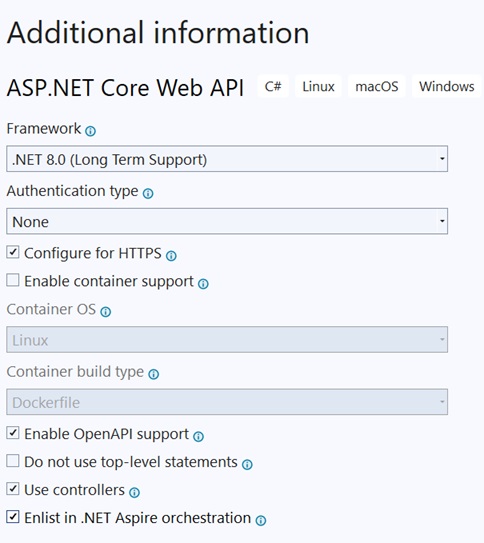Click the info icon beside Framework
Viewport: 484px width, 543px height.
click(x=90, y=131)
